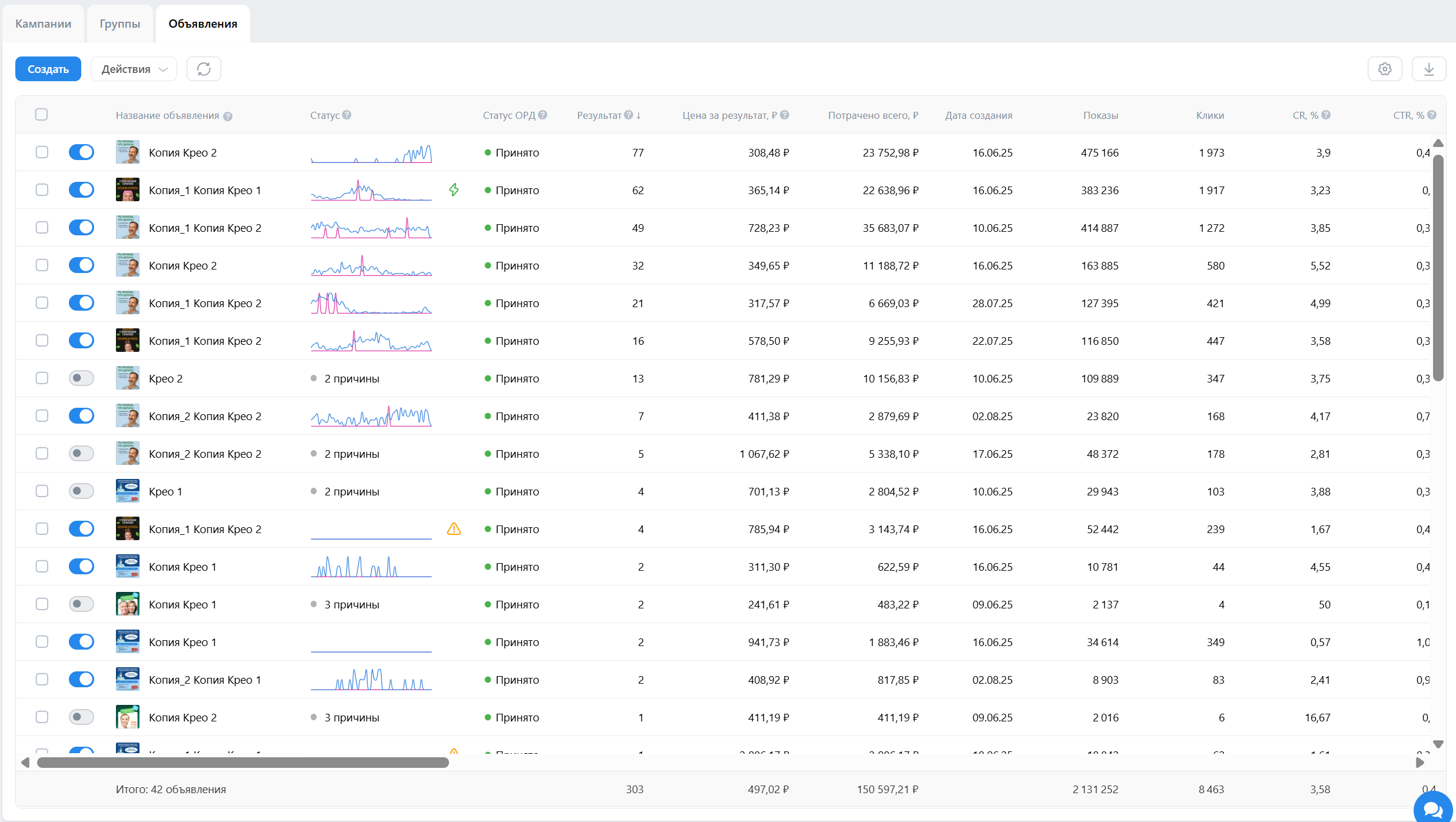Click the horizontal scrollbar right arrow
This screenshot has height=822, width=1456.
click(1420, 763)
